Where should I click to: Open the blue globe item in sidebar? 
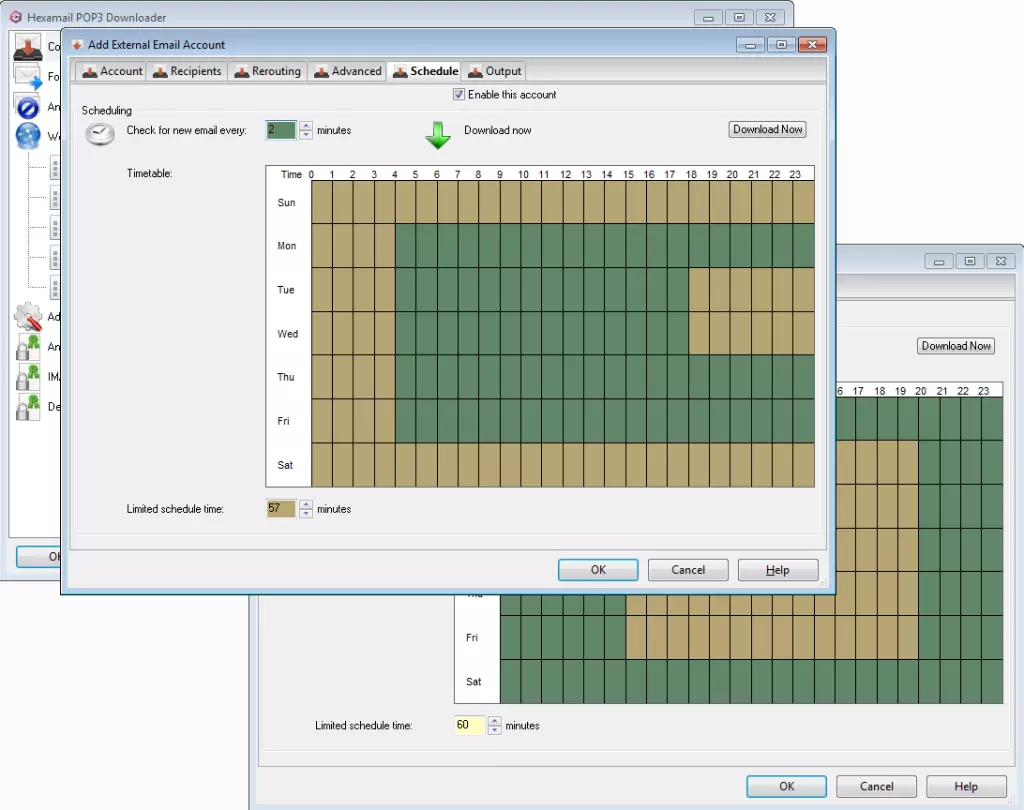(x=28, y=137)
